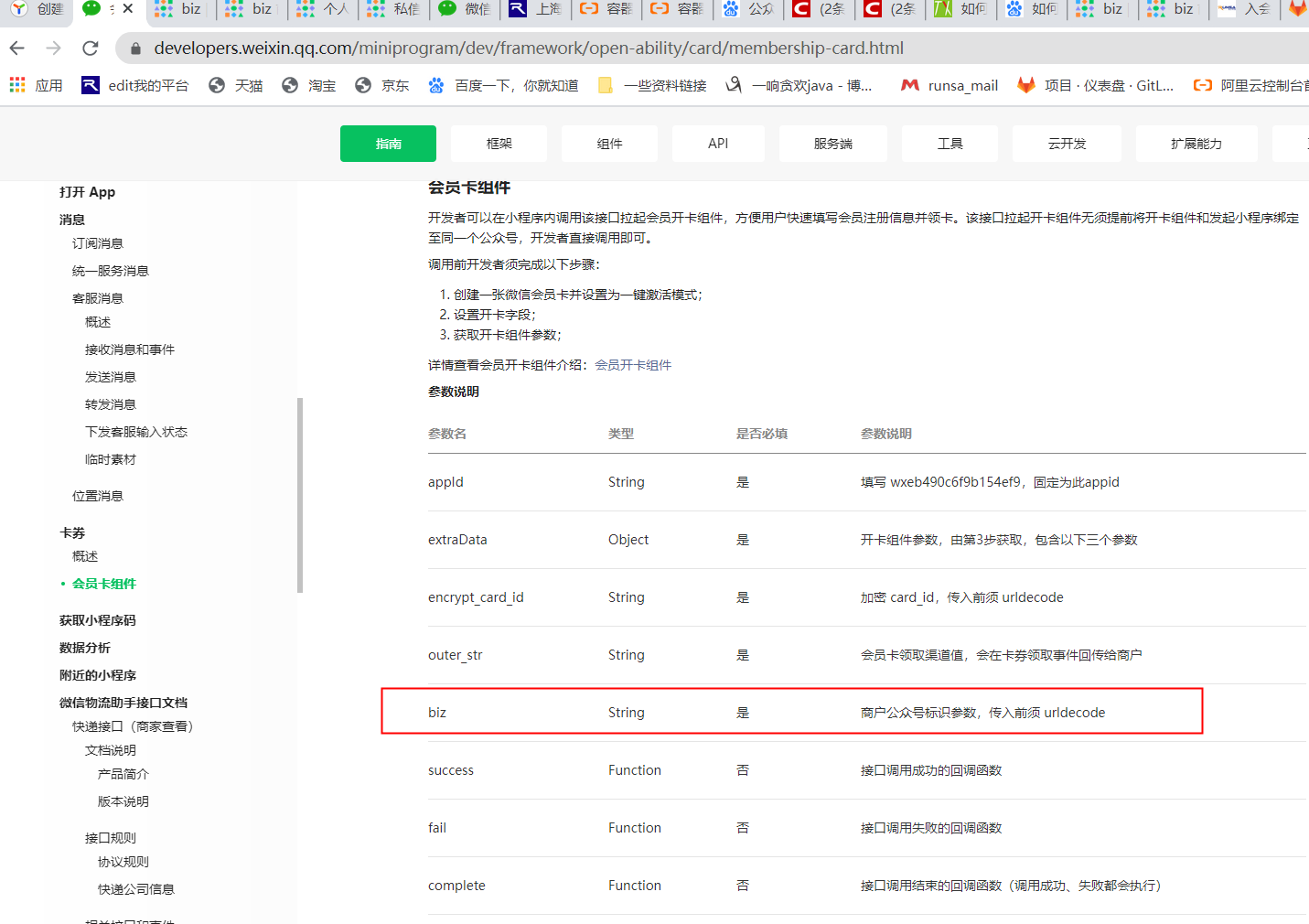Viewport: 1309px width, 924px height.
Task: Select the 组件 navigation tab
Action: tap(610, 144)
